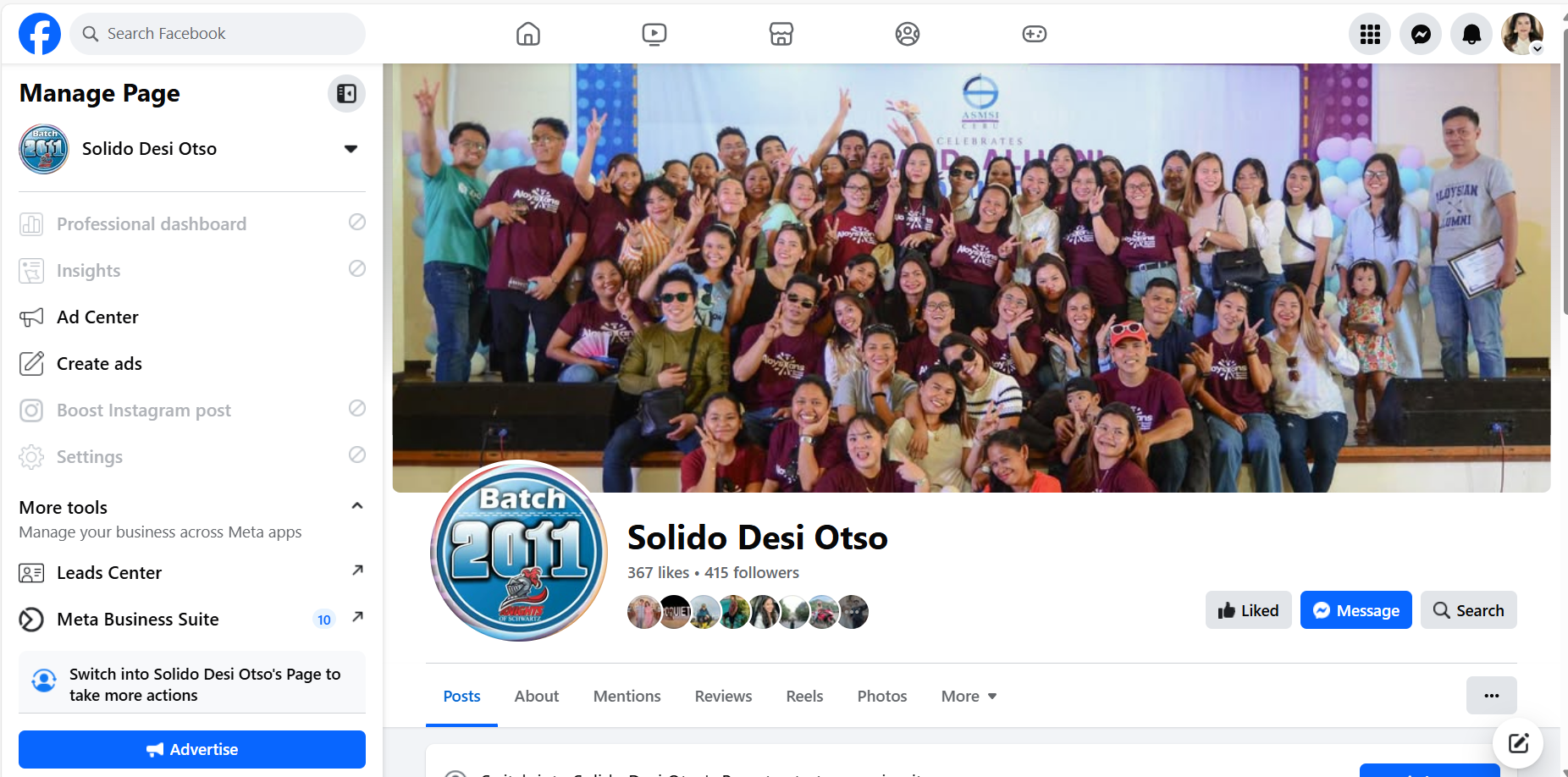Select the Posts tab
Screen dimensions: 1568x777
click(462, 697)
